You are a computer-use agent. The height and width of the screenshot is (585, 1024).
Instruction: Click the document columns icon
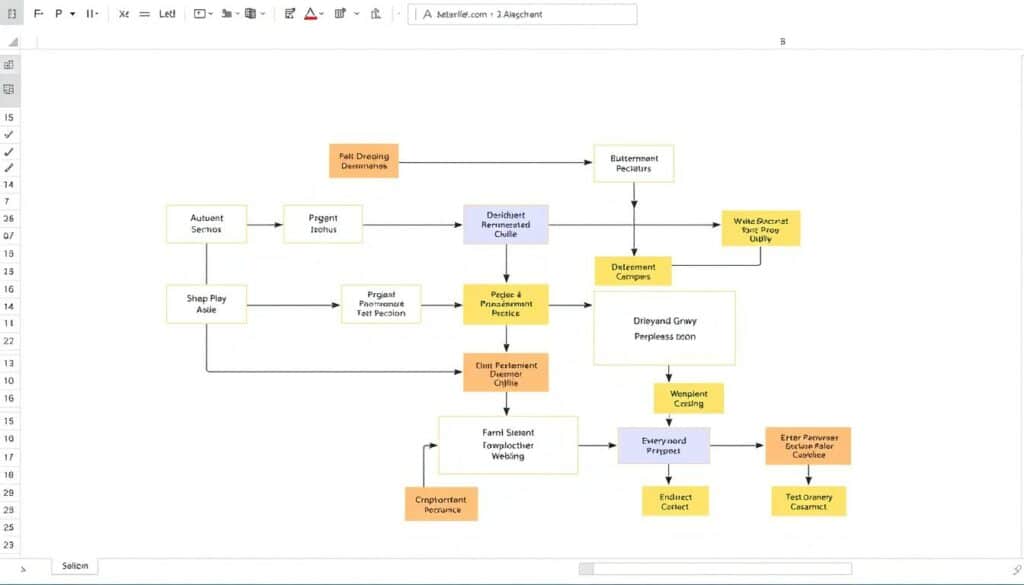click(250, 13)
